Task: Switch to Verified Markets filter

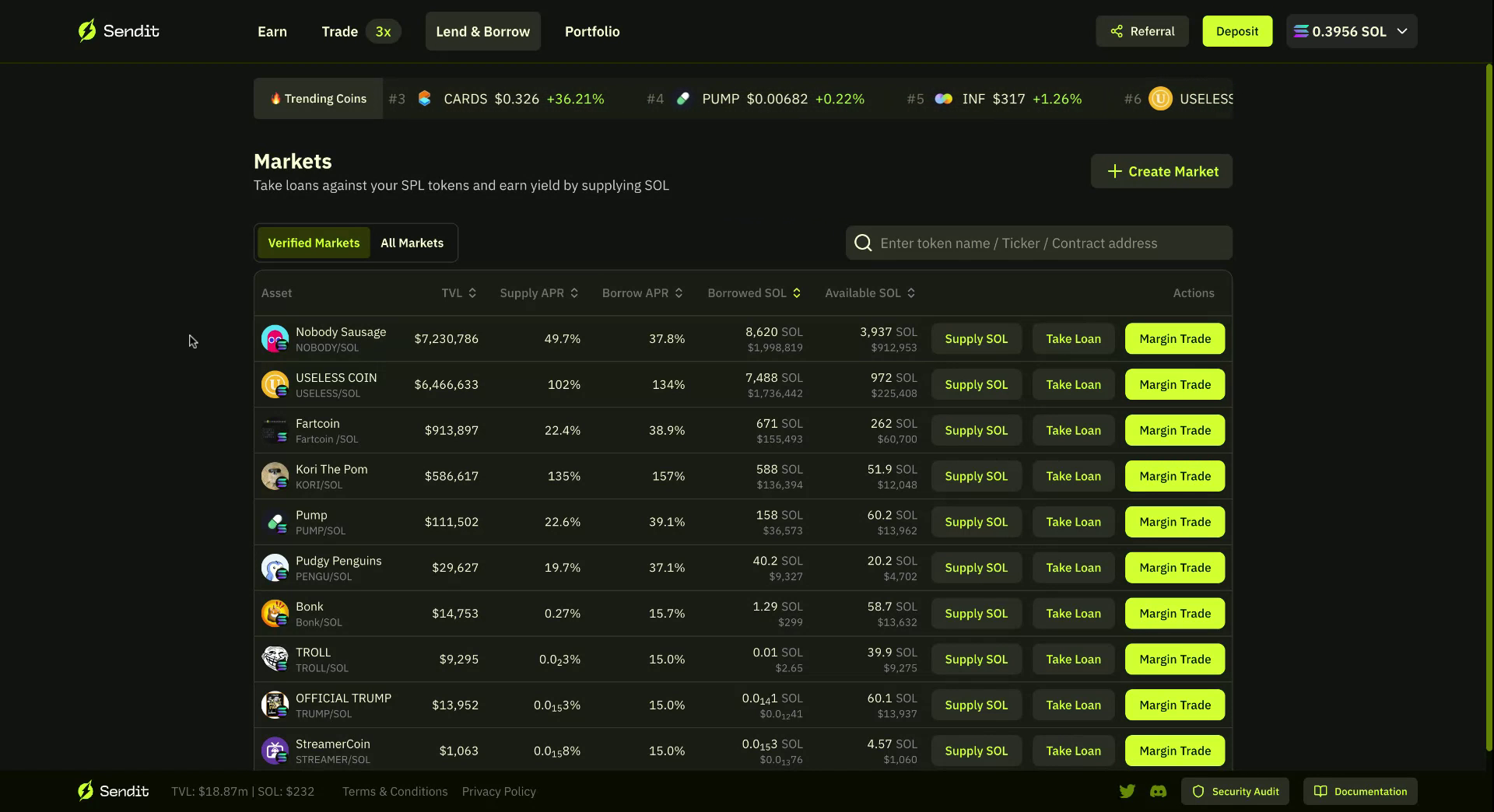Action: click(x=314, y=243)
